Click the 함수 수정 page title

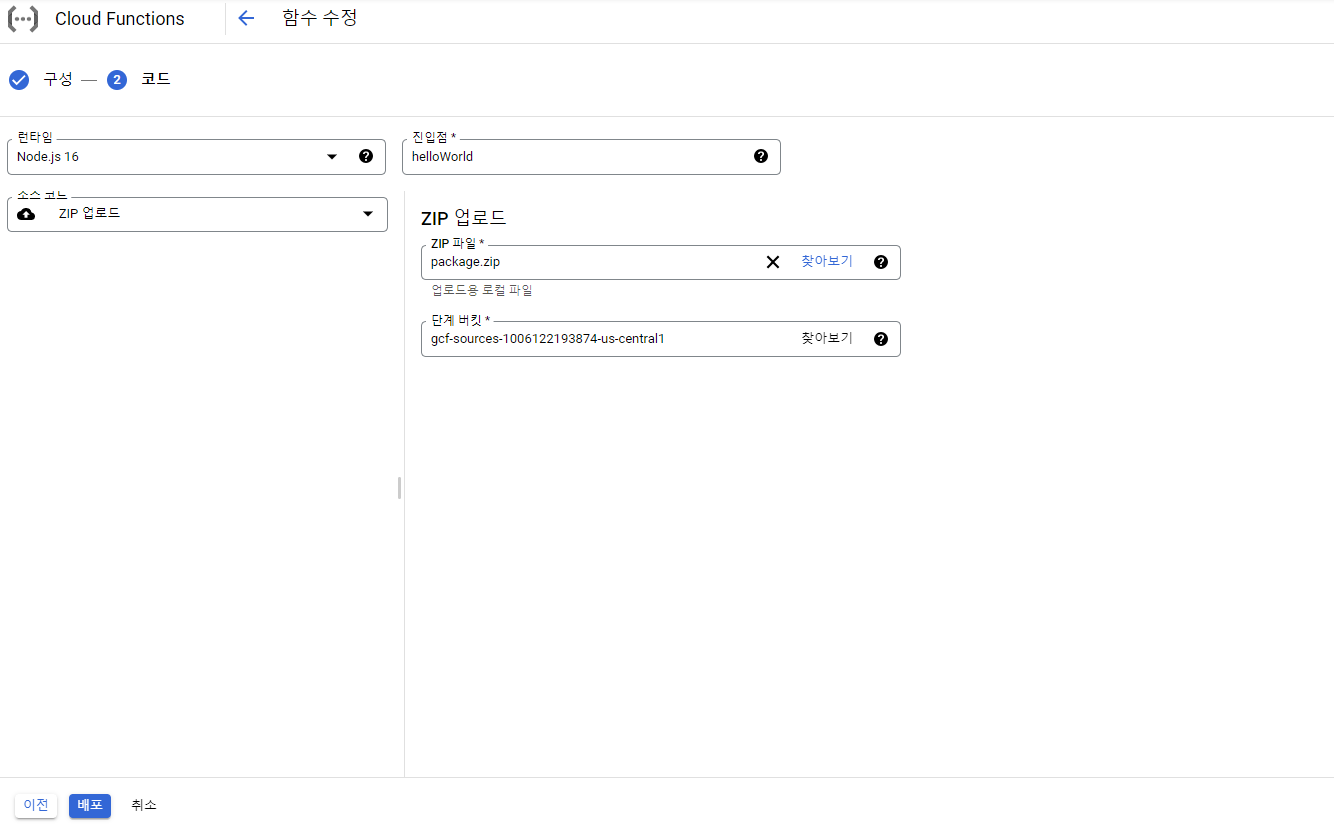[320, 18]
